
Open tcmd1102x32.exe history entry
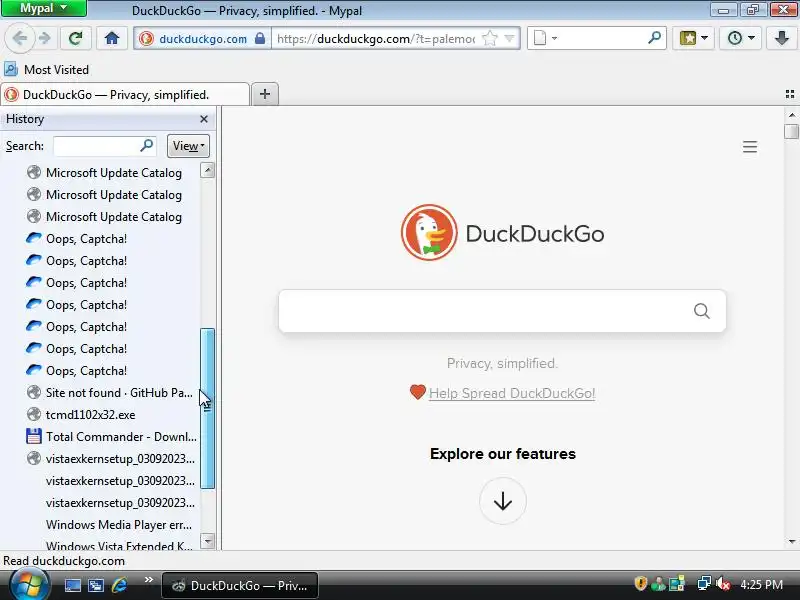click(82, 415)
